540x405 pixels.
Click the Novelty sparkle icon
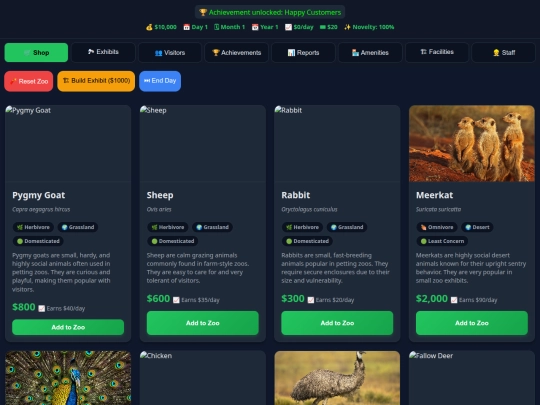pyautogui.click(x=347, y=27)
